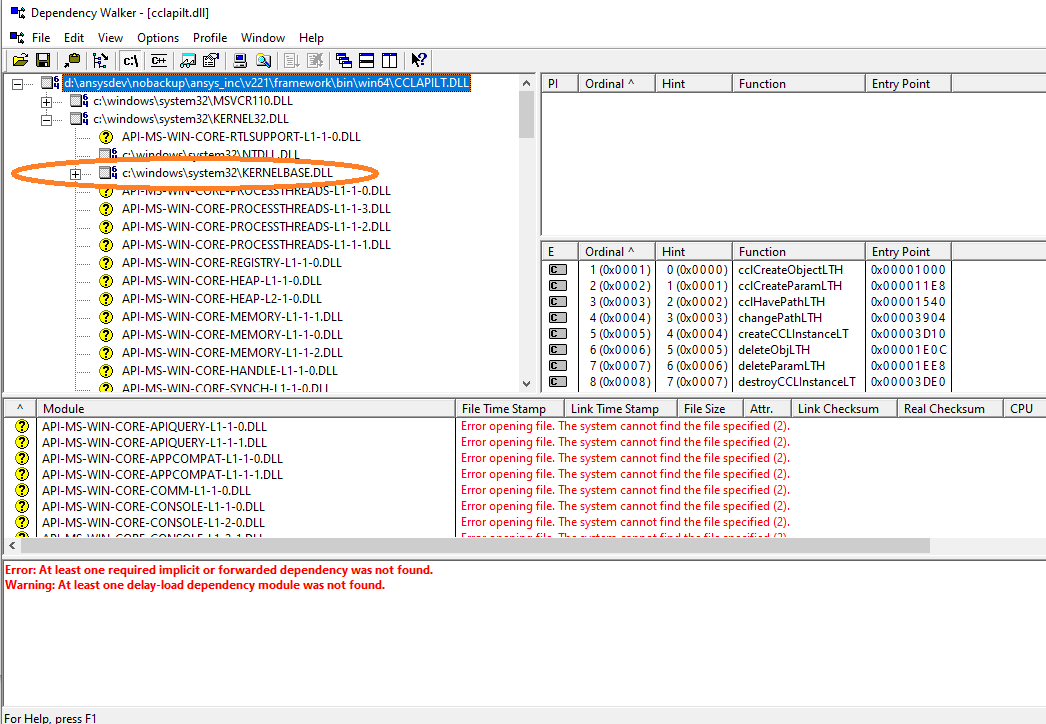
Task: Click the Start Profiling toolbar icon
Action: (292, 61)
